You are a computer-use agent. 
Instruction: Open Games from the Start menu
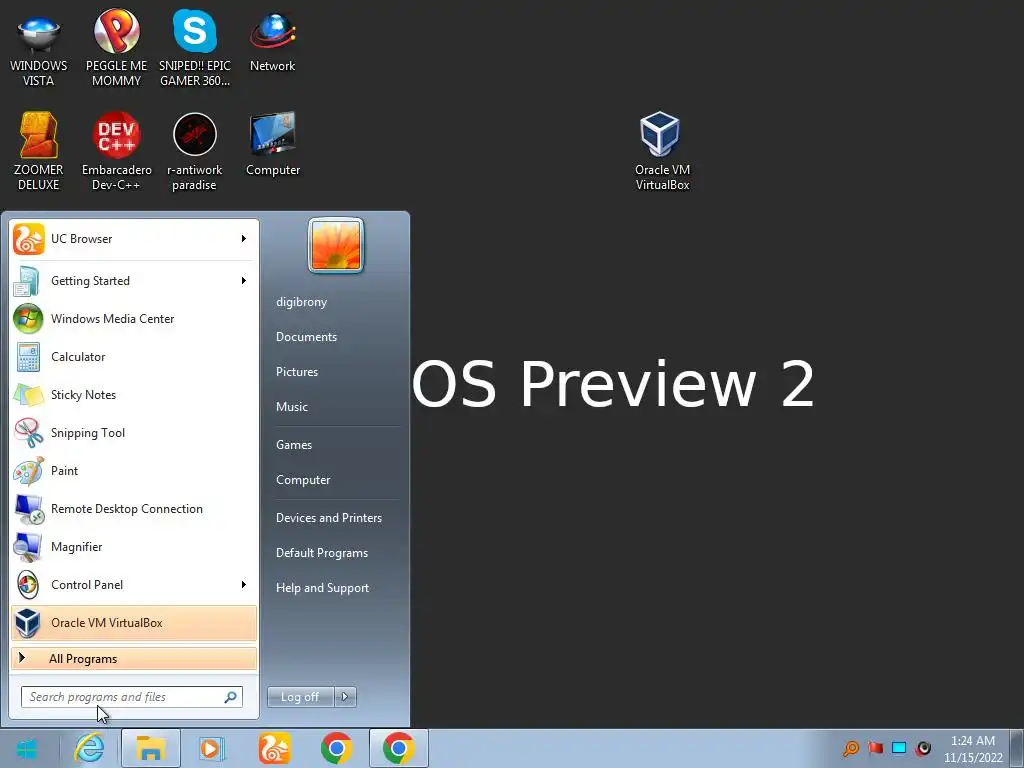tap(294, 445)
